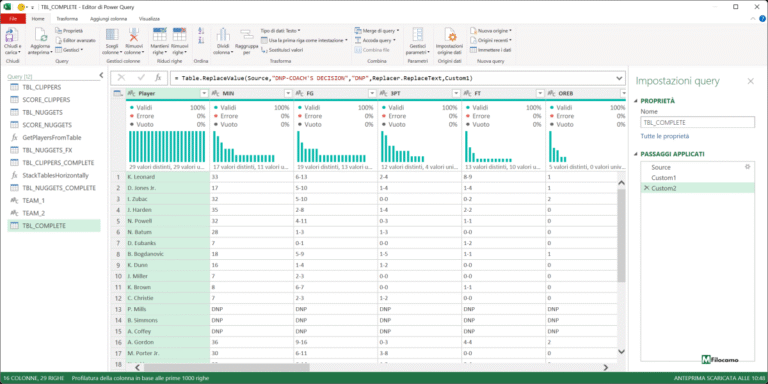The height and width of the screenshot is (384, 768).
Task: Click the horizontal scrollbar right arrow
Action: (x=606, y=367)
